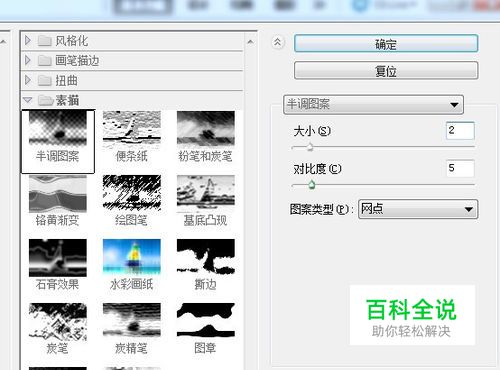
Task: Expand the 风格化 filter folder
Action: (x=28, y=41)
